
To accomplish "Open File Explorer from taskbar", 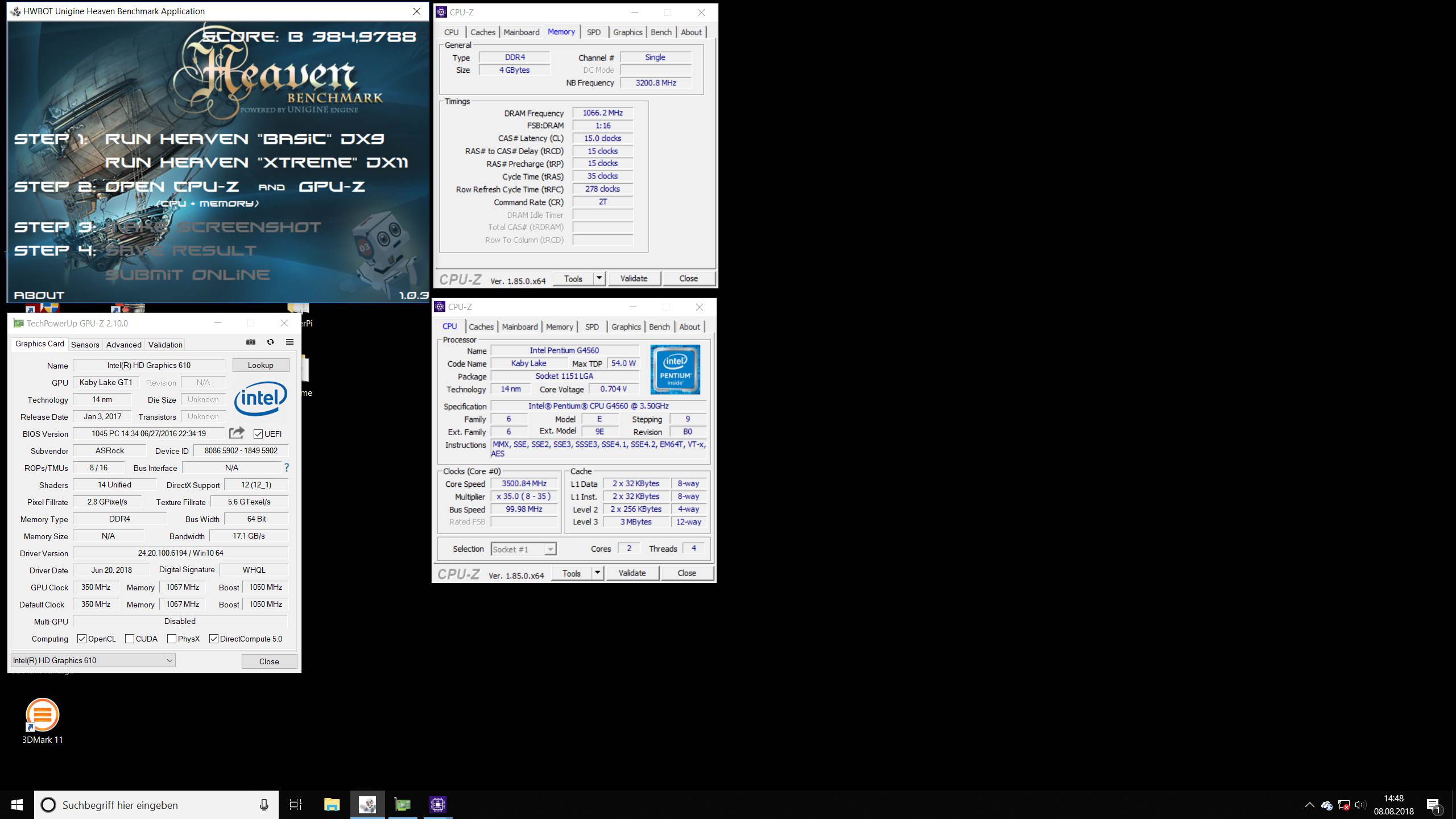I will coord(332,805).
